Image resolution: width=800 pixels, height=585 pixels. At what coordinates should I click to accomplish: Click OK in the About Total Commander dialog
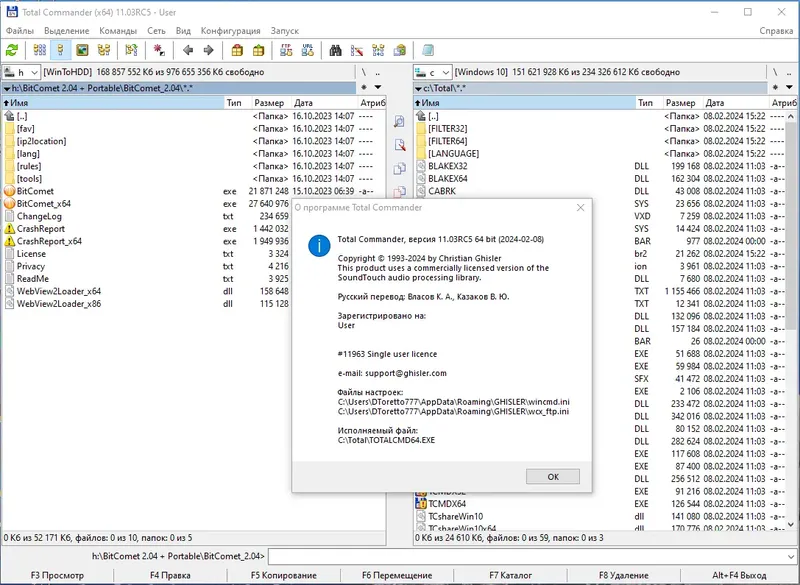tap(553, 476)
